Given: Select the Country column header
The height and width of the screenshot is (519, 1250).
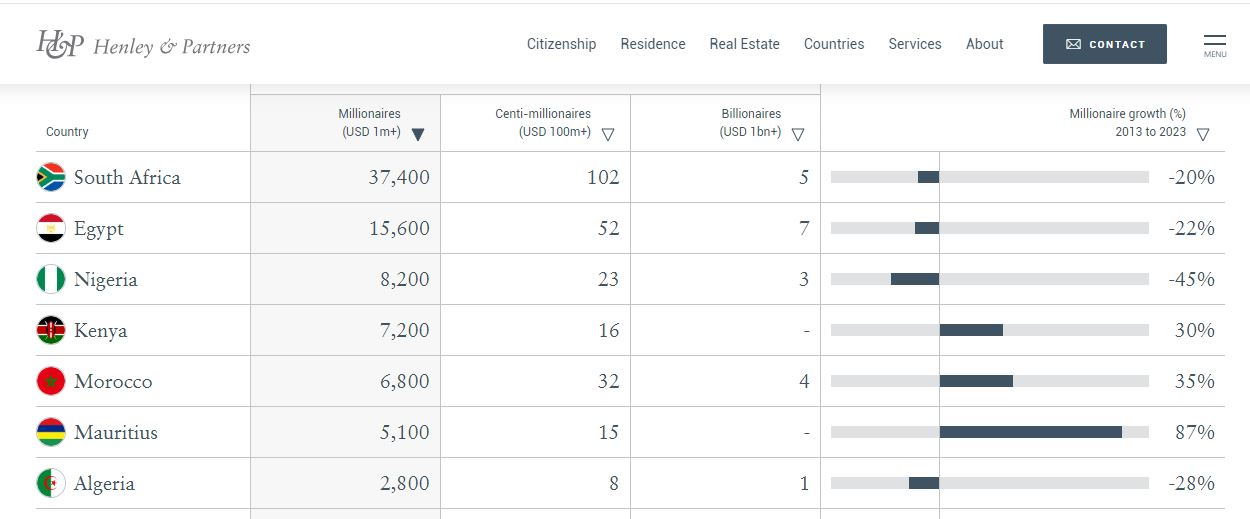Looking at the screenshot, I should (x=67, y=132).
